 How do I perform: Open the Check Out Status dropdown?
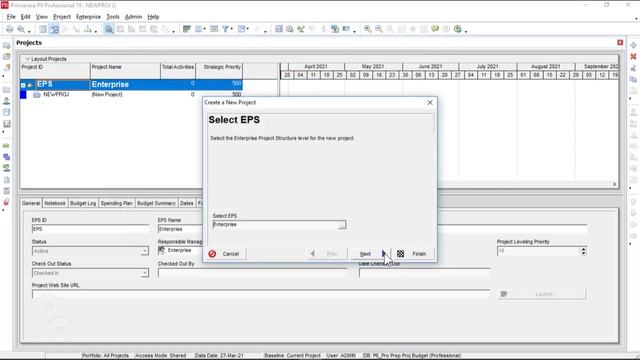coord(144,273)
